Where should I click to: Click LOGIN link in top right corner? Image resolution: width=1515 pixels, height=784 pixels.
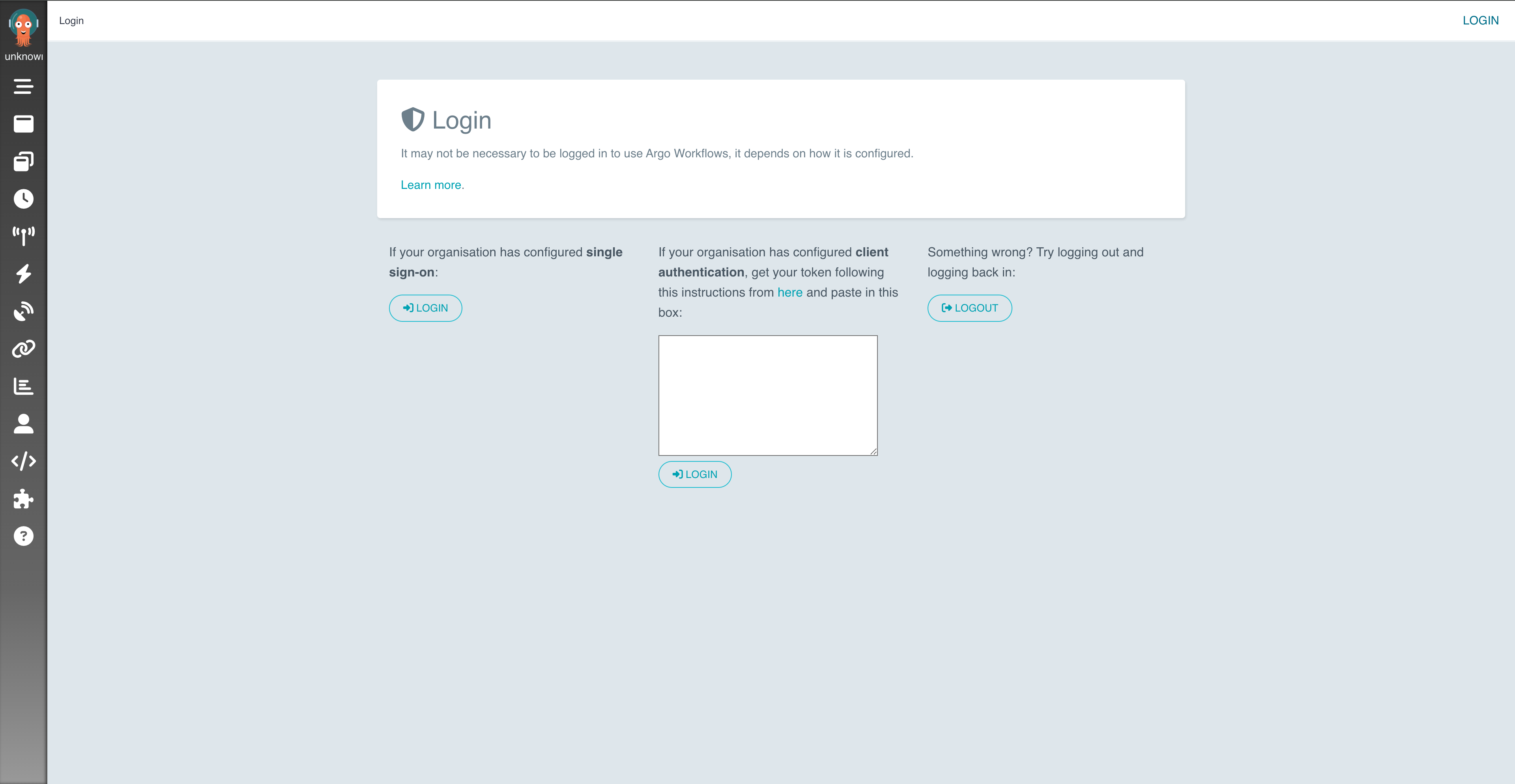point(1480,21)
